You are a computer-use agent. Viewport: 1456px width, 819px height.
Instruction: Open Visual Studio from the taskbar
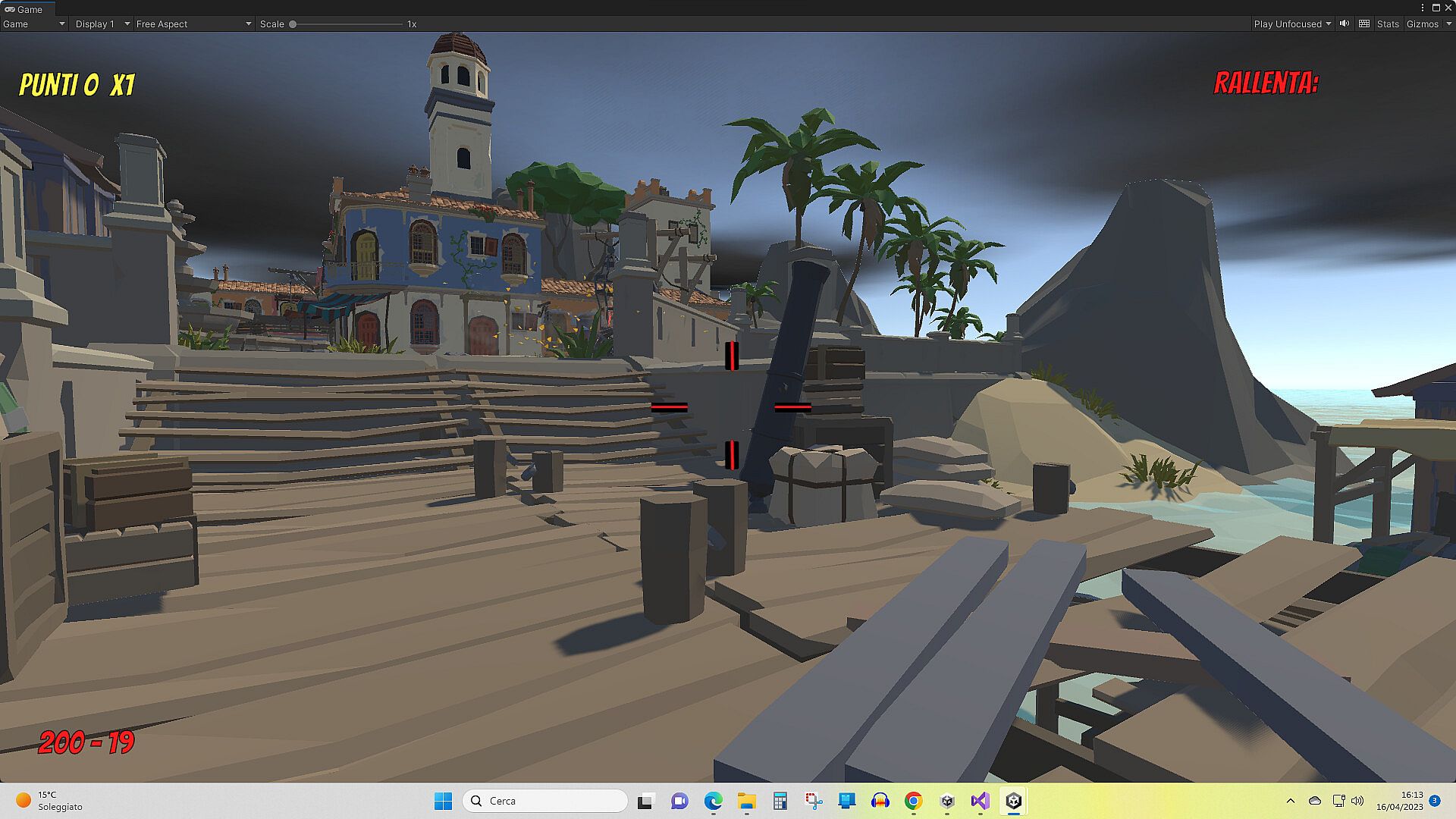coord(980,801)
